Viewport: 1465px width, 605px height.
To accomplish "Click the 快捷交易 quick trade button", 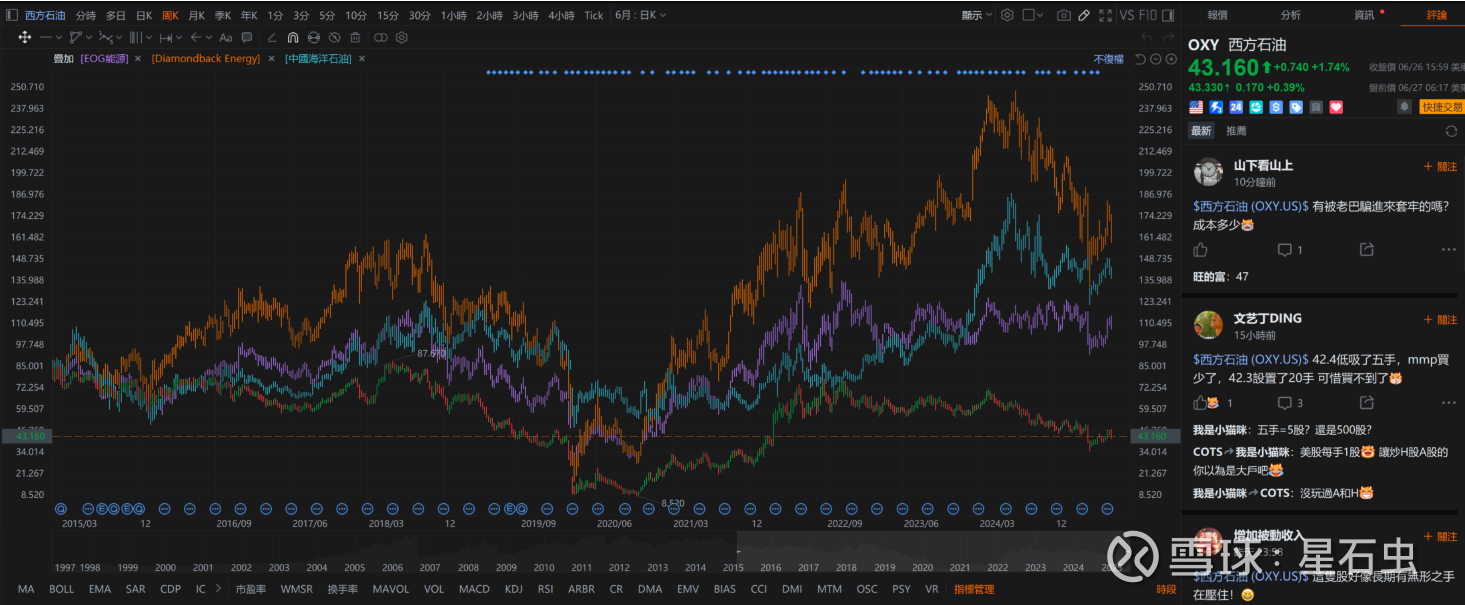I will [1441, 107].
